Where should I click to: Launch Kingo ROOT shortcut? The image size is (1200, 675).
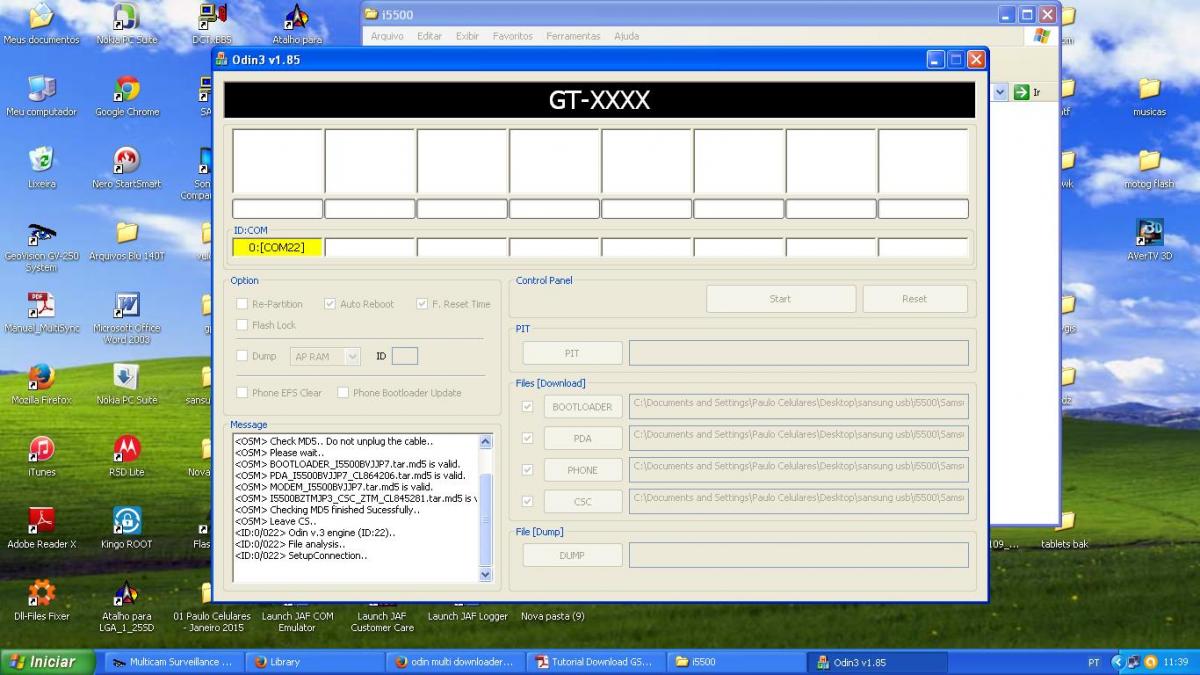coord(127,528)
